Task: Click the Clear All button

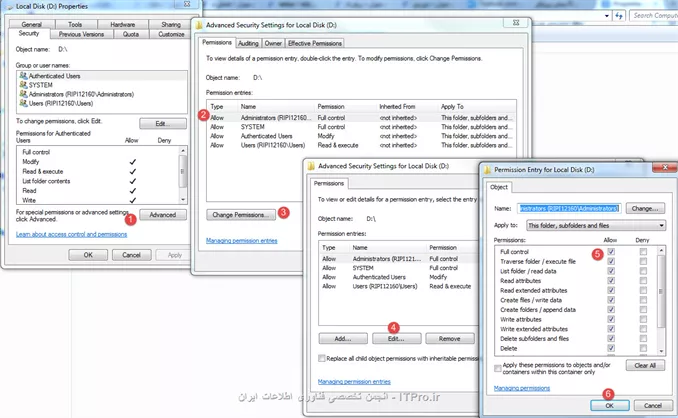Action: (645, 365)
